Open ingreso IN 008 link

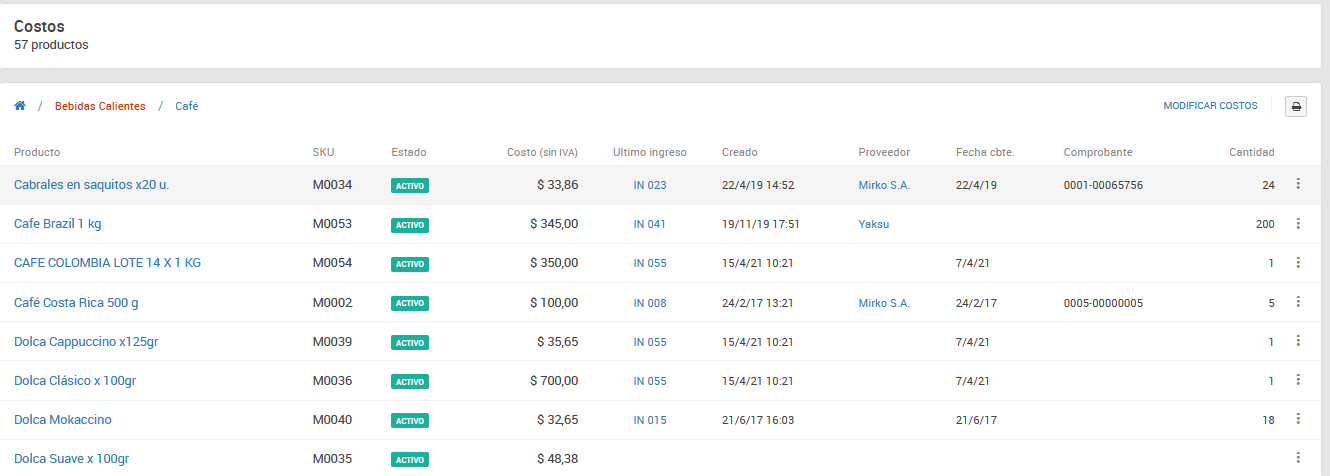pos(650,303)
